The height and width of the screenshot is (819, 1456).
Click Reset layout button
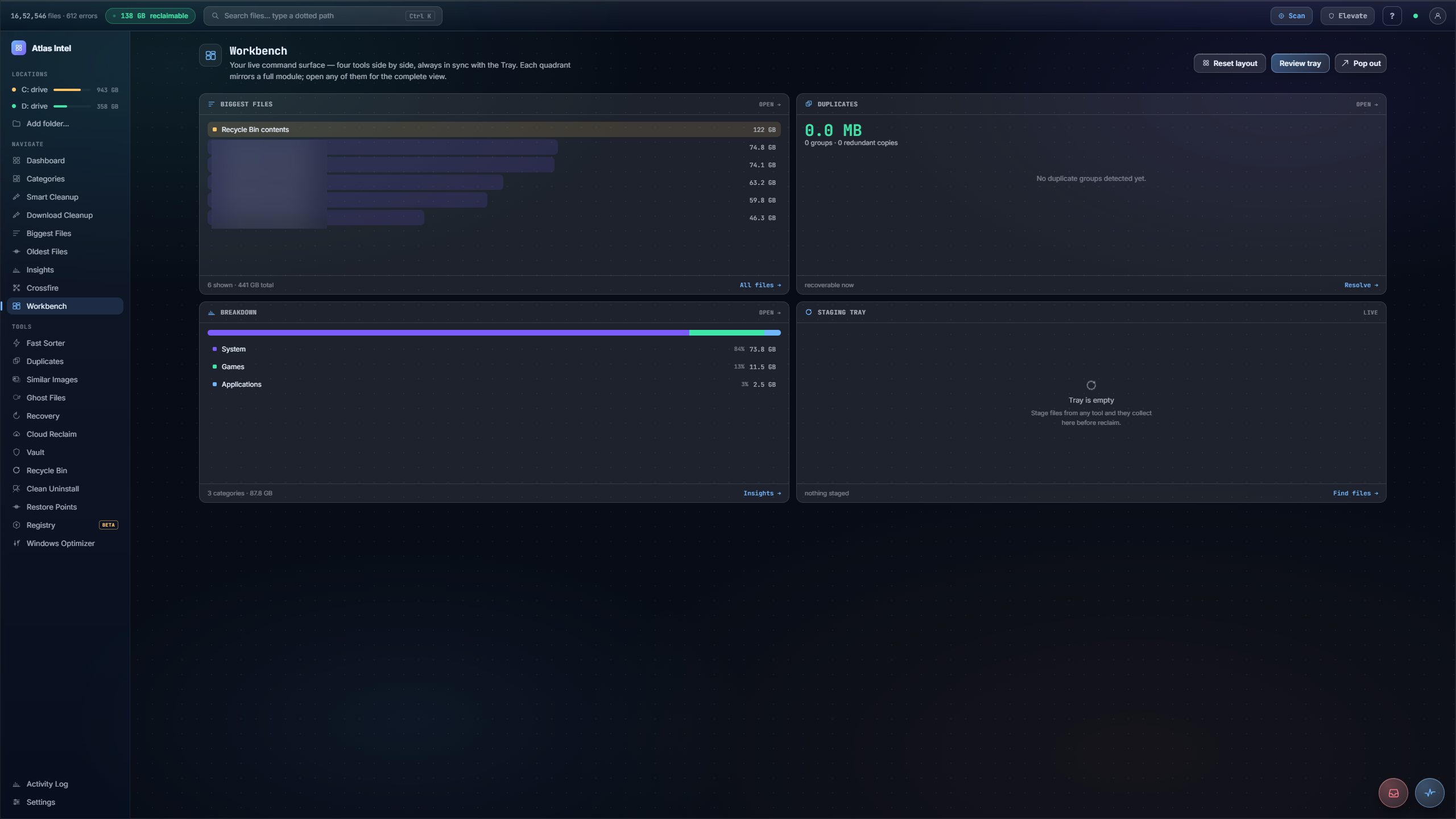tap(1229, 63)
